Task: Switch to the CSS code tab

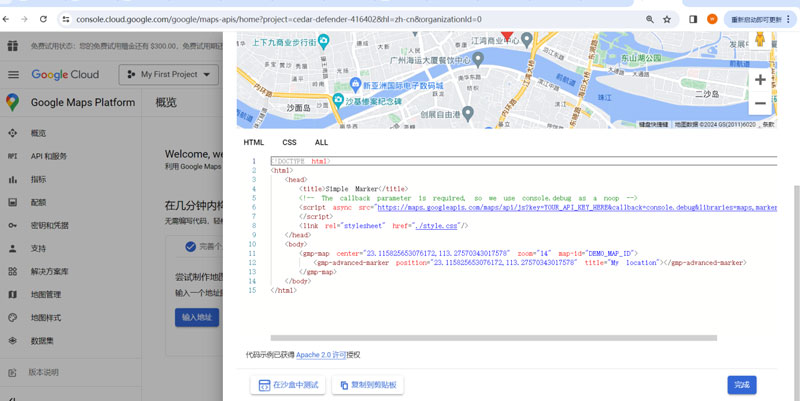Action: 289,143
